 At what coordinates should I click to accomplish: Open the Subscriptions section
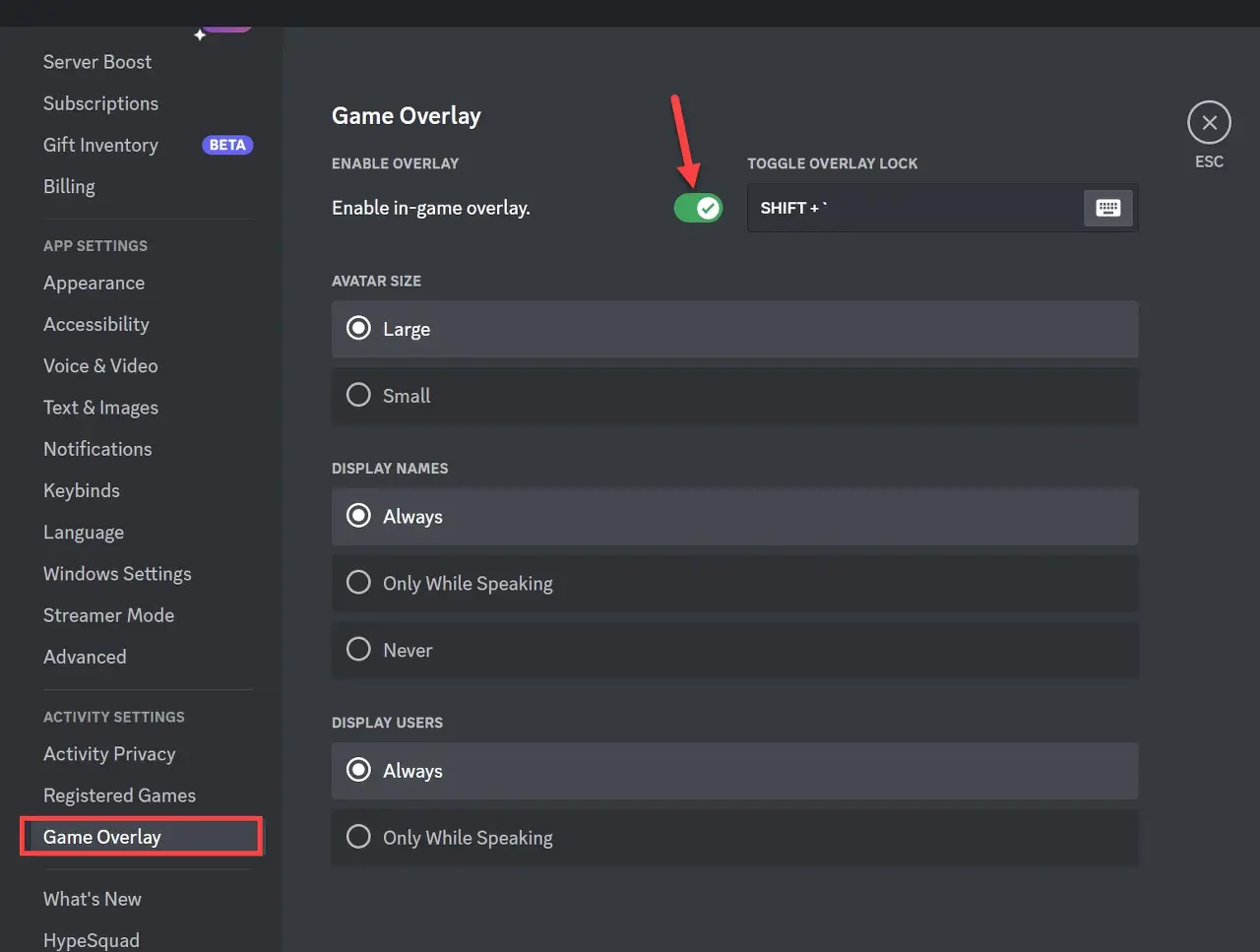pos(100,103)
